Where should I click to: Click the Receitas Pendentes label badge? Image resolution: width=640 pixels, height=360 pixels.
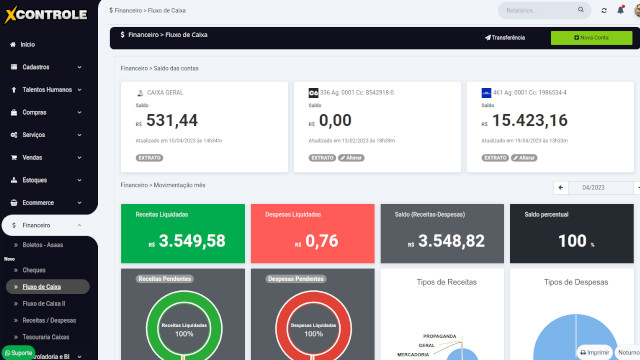(165, 279)
